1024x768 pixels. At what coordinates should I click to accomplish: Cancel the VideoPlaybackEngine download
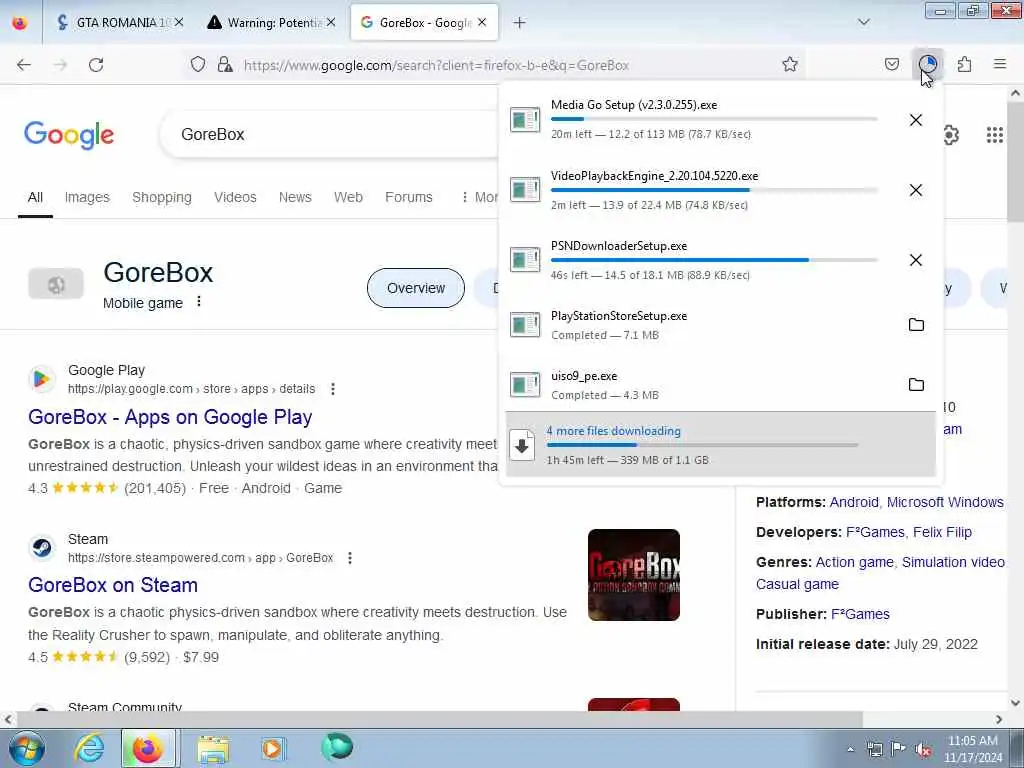[x=916, y=190]
